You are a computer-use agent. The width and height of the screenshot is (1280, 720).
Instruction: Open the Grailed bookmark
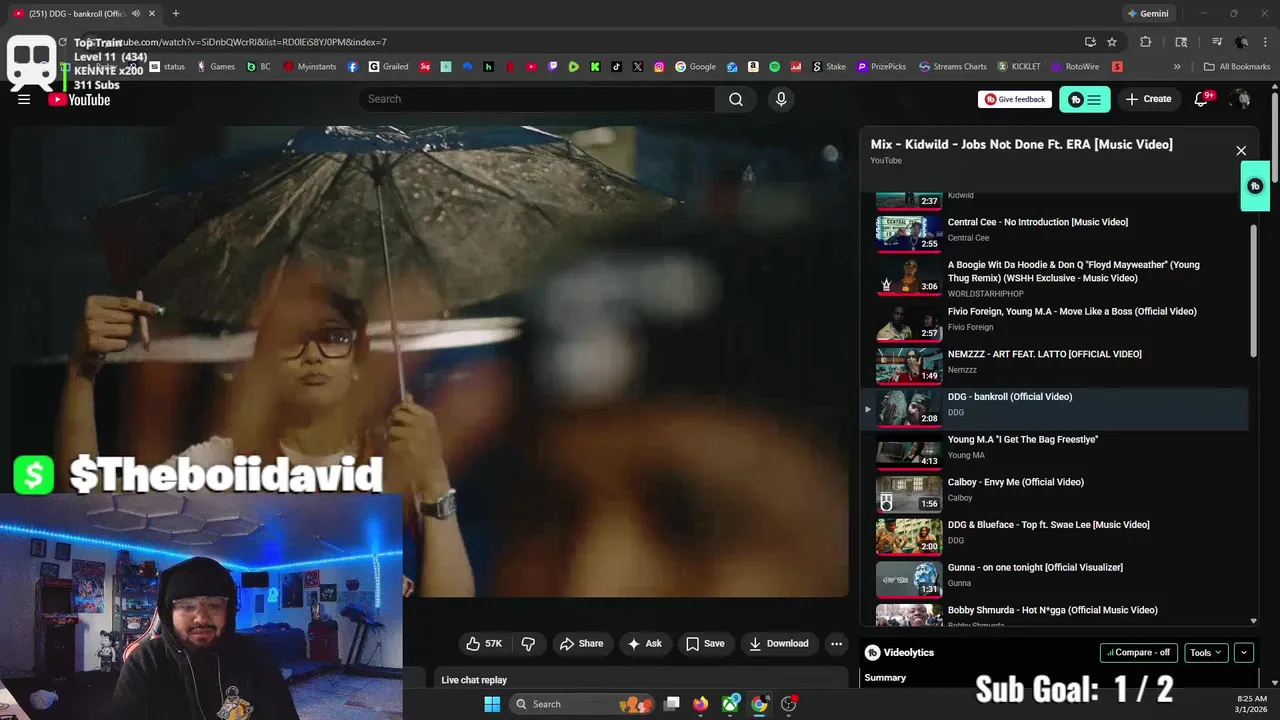[x=388, y=67]
